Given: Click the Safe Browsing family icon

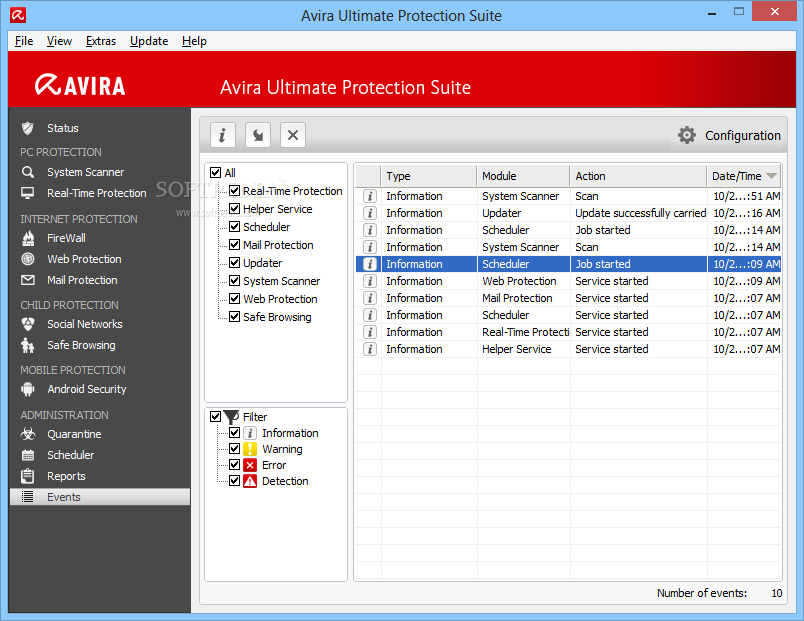Looking at the screenshot, I should (x=28, y=346).
